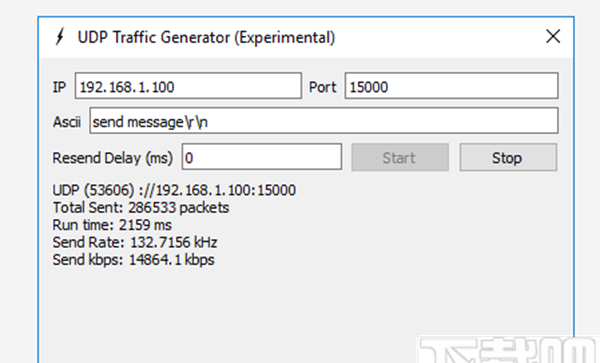This screenshot has width=600, height=363.
Task: Click the 'IP' label
Action: click(59, 87)
